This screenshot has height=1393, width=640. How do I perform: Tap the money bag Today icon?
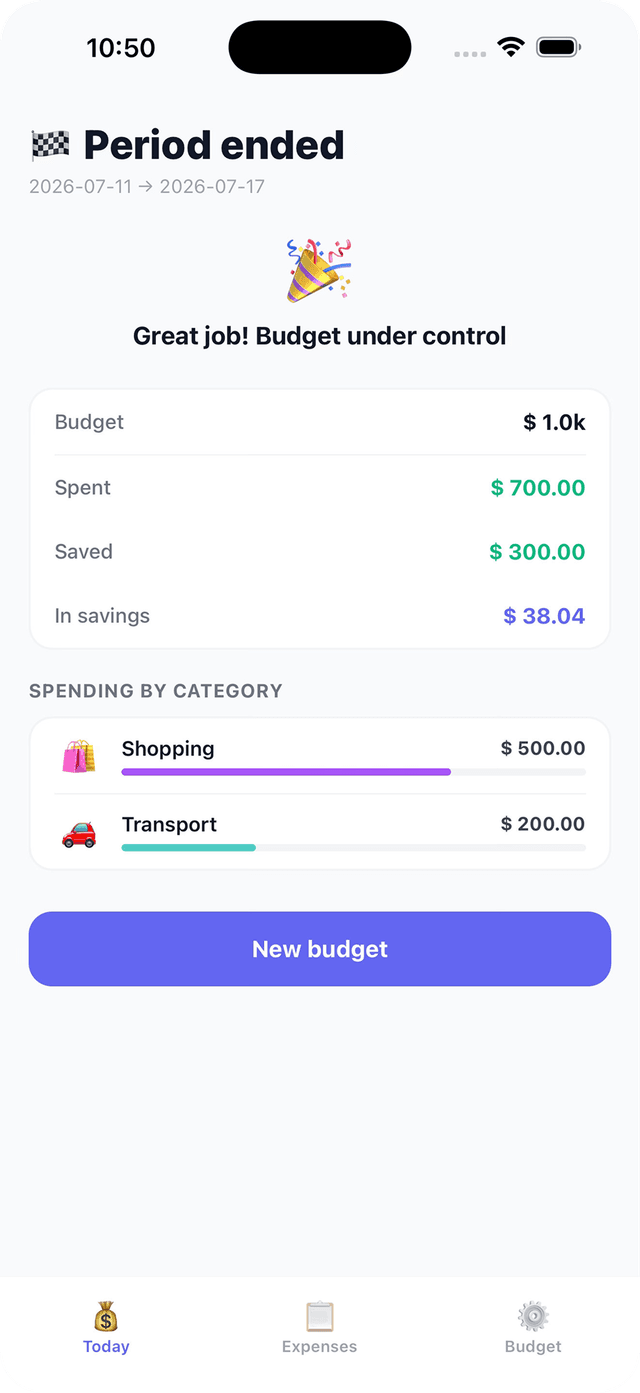coord(106,1316)
